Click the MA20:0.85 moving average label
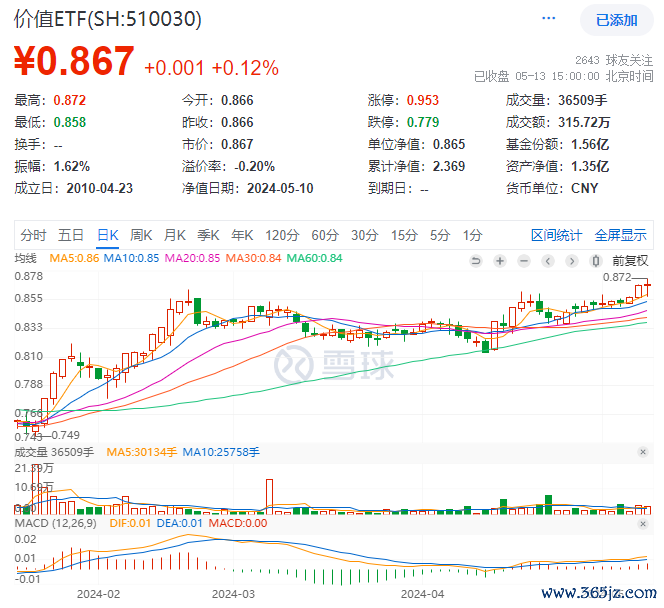Image resolution: width=664 pixels, height=608 pixels. point(192,258)
